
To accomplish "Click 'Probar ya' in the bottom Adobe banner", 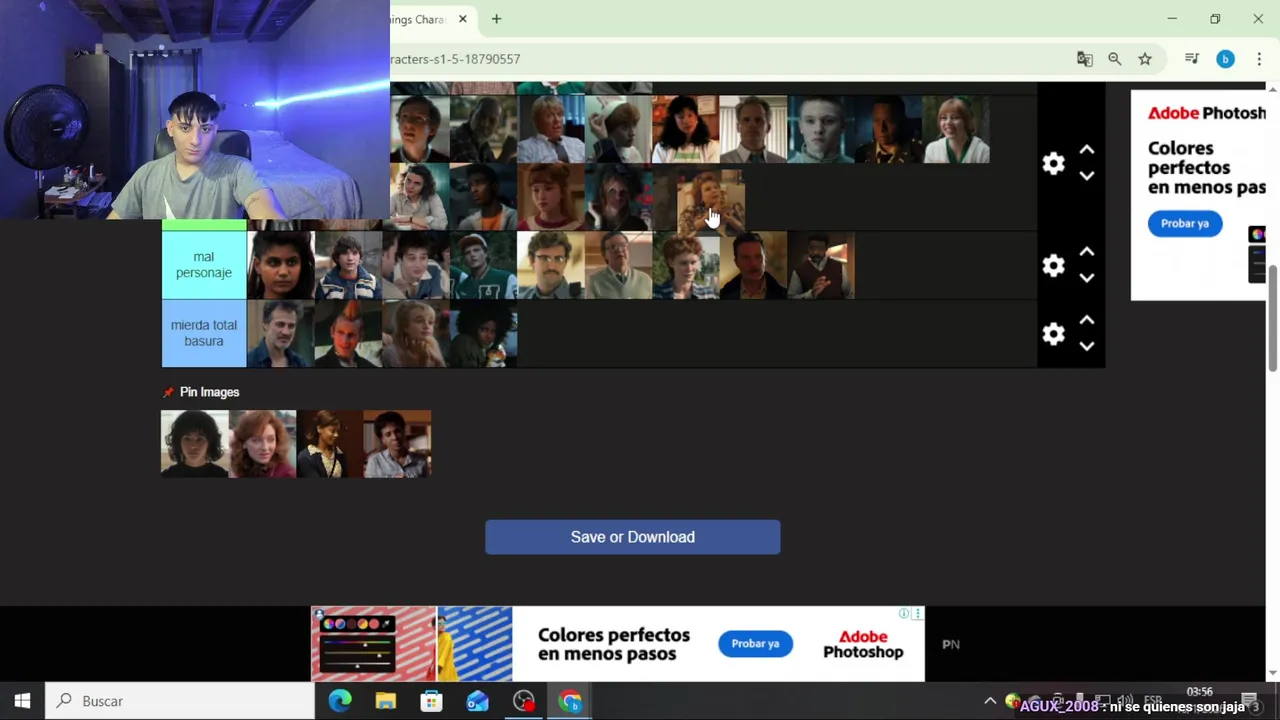I will coord(755,644).
